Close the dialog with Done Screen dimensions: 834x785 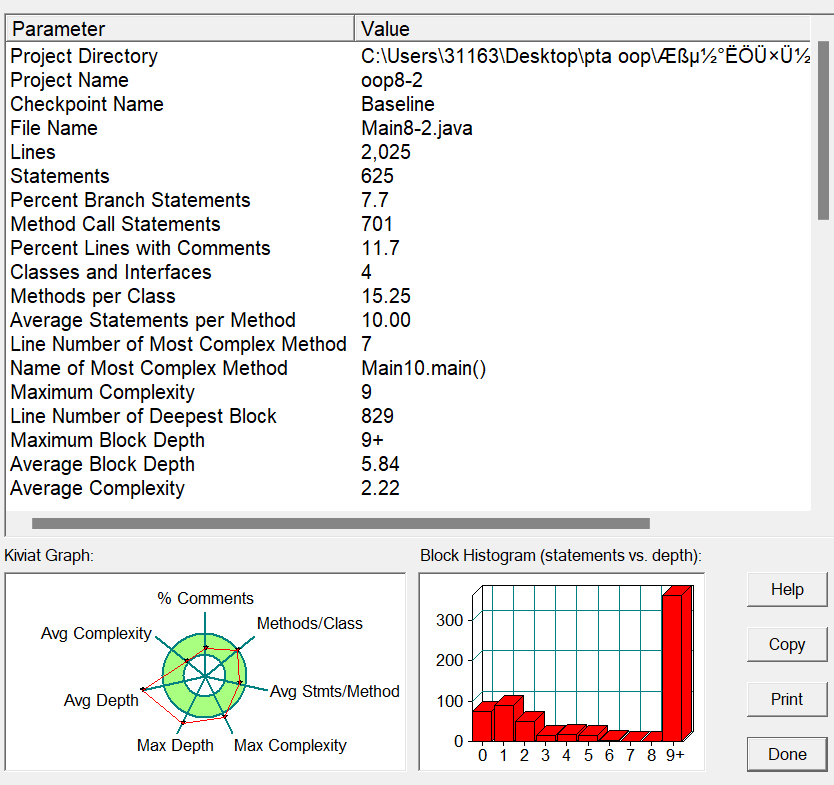click(787, 754)
